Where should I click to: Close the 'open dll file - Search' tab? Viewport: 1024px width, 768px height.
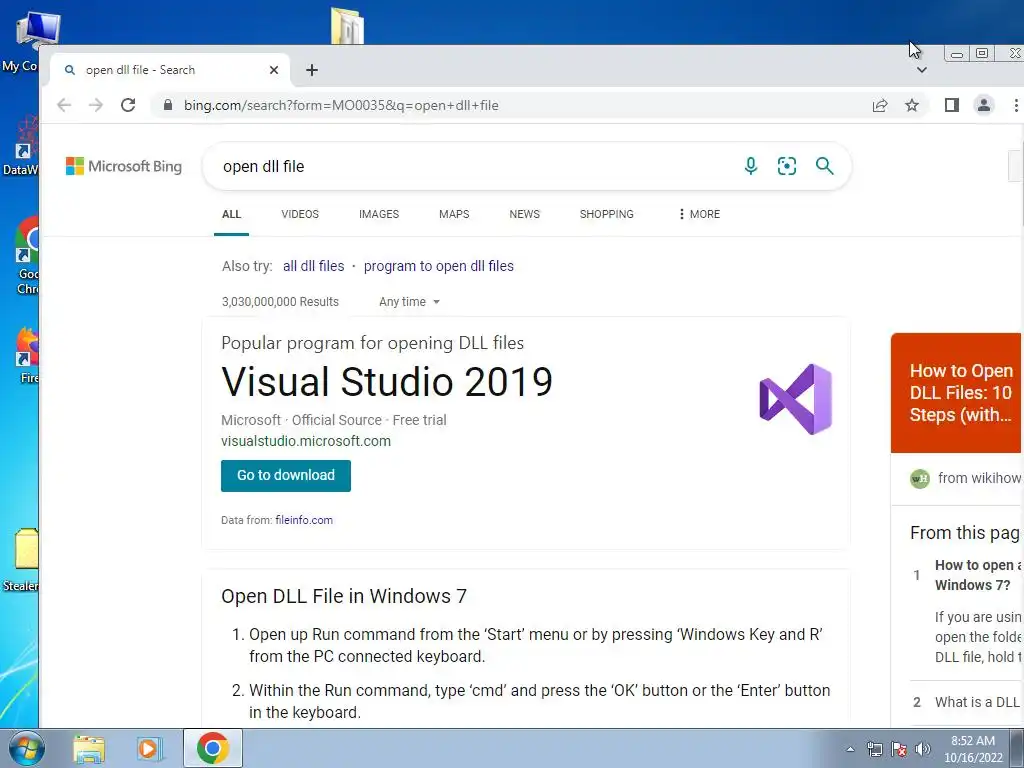[274, 70]
